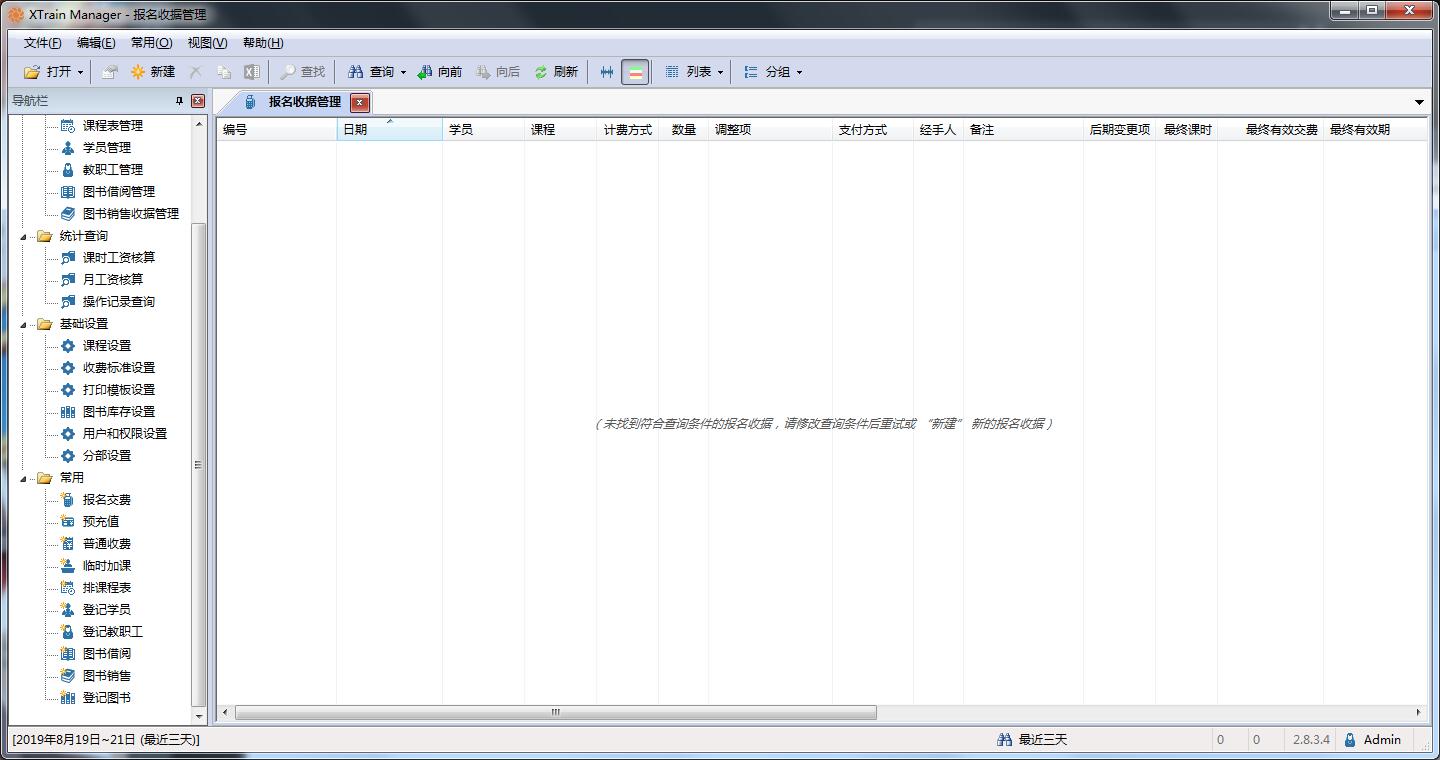This screenshot has height=760, width=1440.
Task: Close the 报名收据管理 tab
Action: [360, 102]
